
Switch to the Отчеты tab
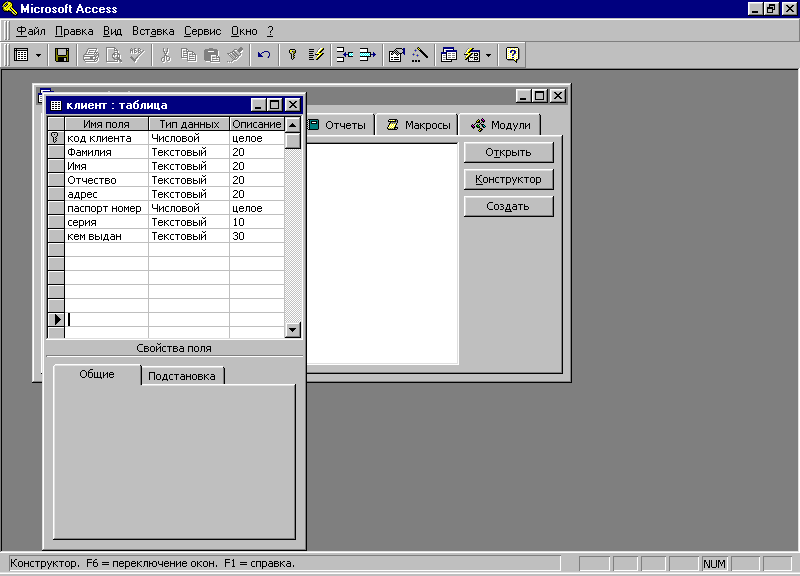click(x=339, y=125)
